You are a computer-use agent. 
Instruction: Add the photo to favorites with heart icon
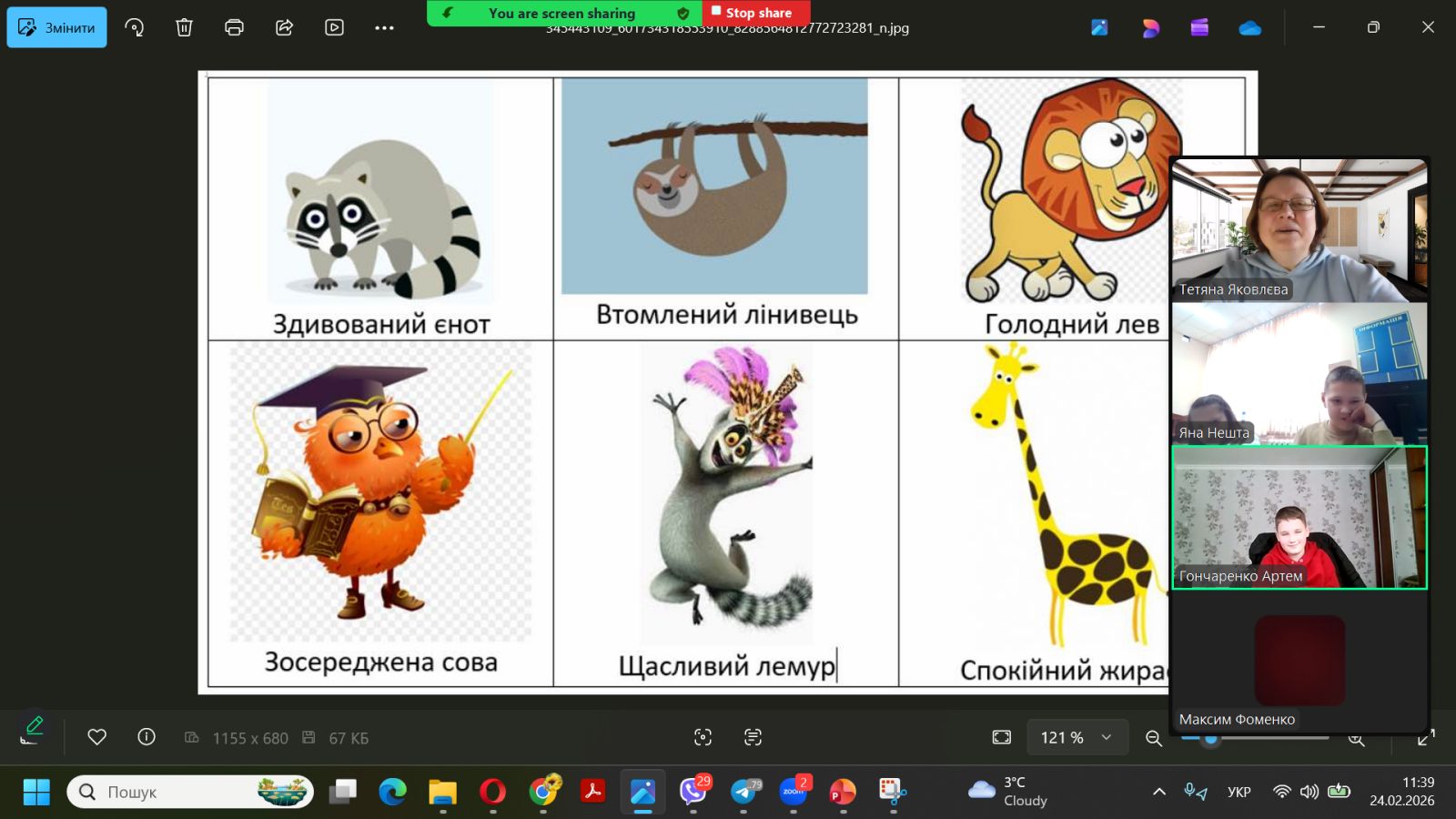[96, 737]
